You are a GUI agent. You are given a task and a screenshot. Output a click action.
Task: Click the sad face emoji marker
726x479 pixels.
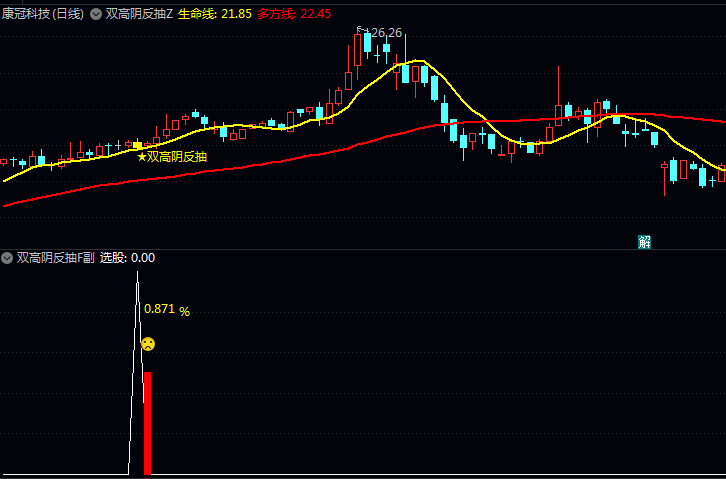pyautogui.click(x=148, y=344)
